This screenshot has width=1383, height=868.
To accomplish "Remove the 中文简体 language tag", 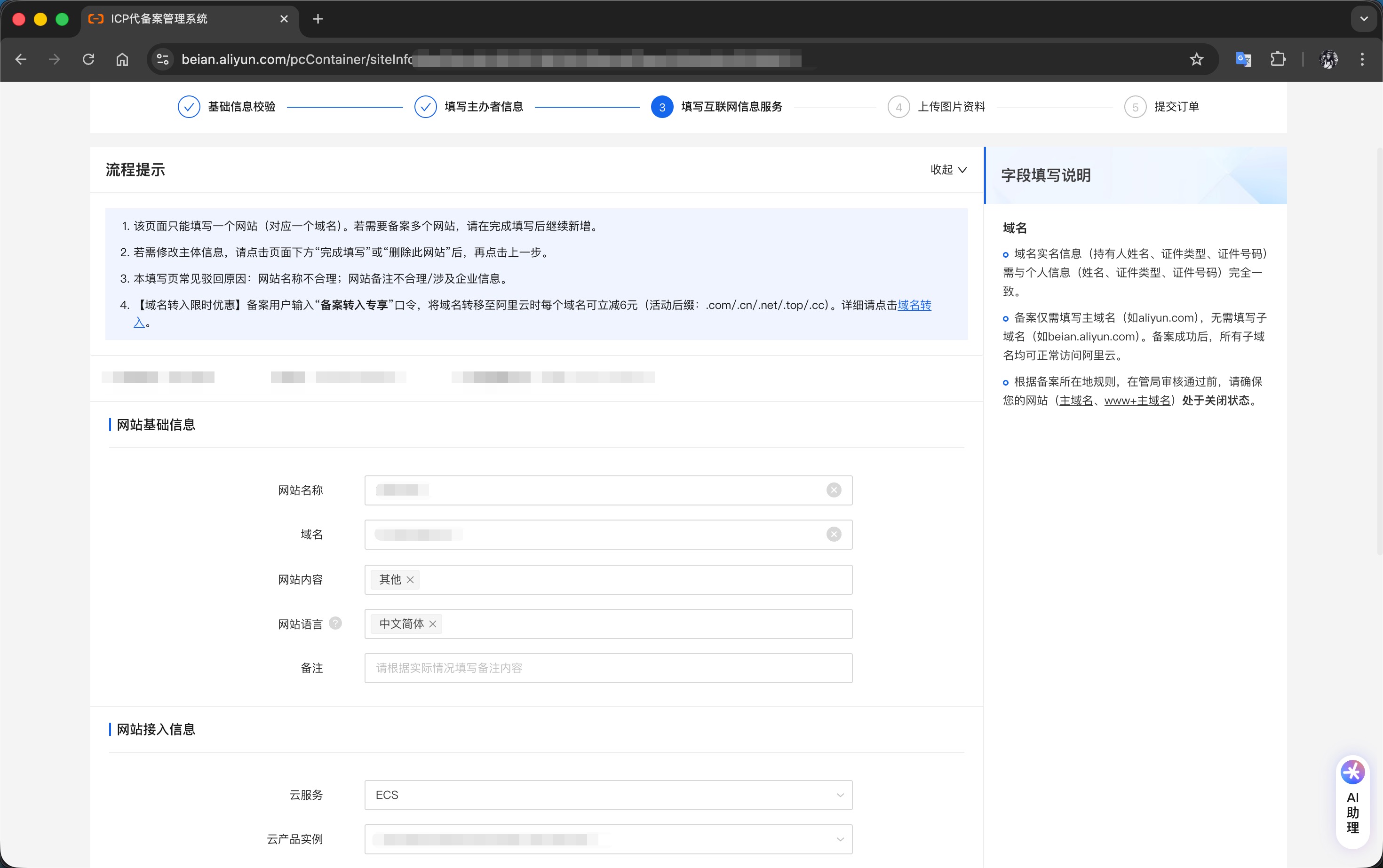I will coord(433,624).
